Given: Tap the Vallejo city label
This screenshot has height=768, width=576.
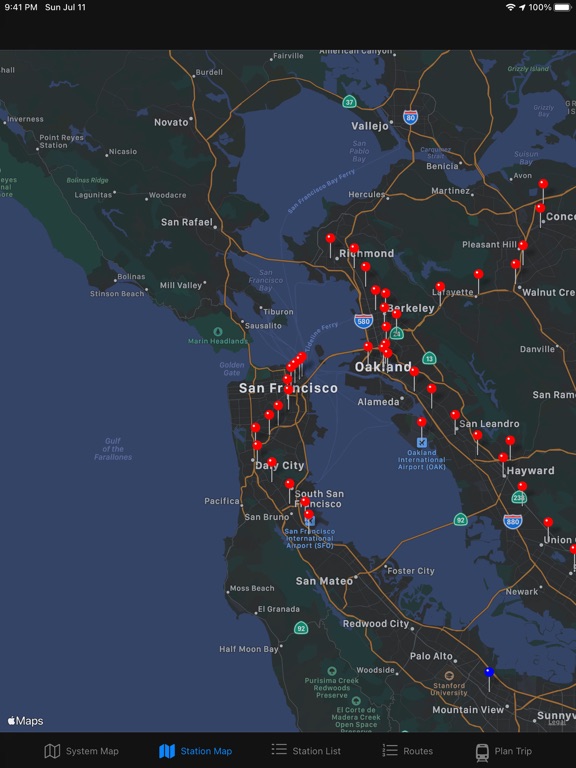Looking at the screenshot, I should 370,126.
